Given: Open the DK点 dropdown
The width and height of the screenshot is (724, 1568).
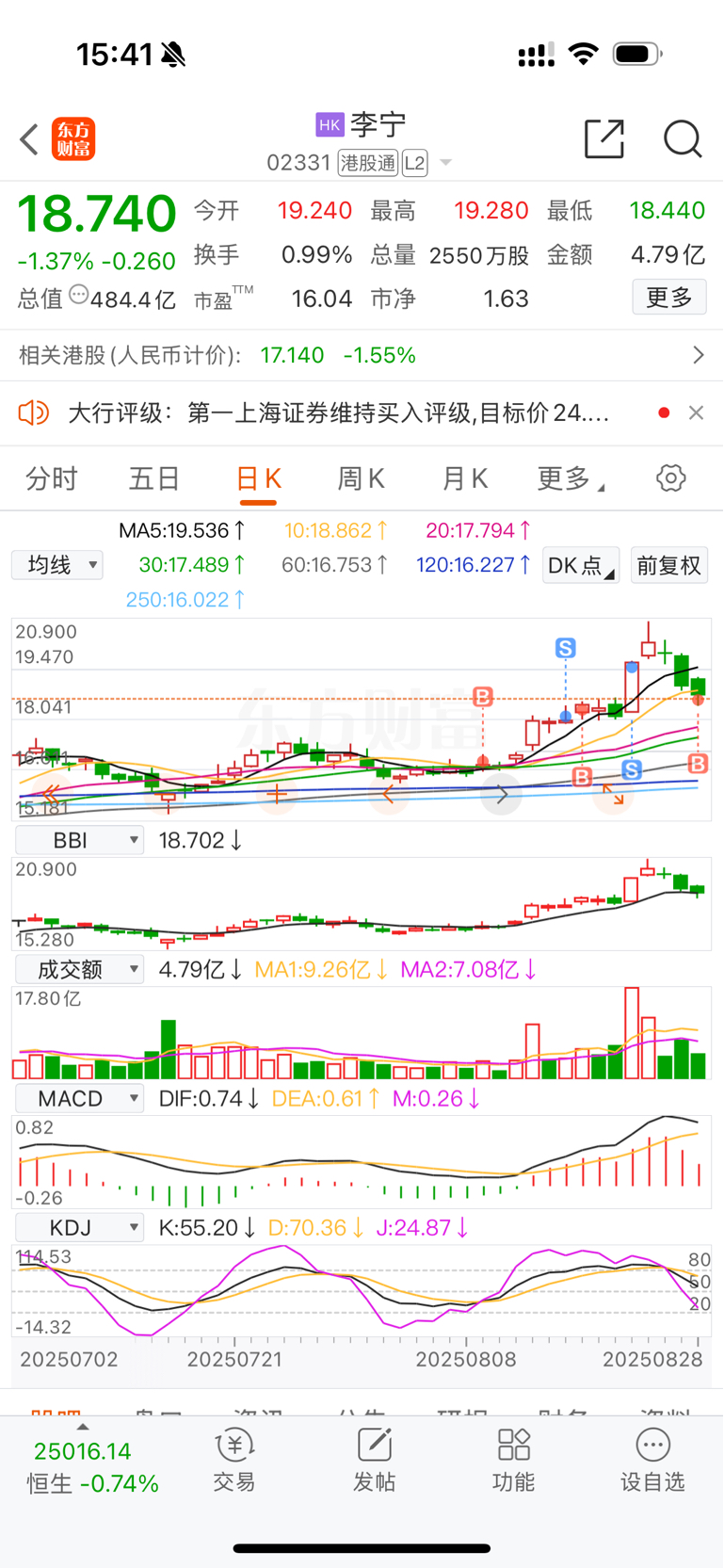Looking at the screenshot, I should coord(580,565).
